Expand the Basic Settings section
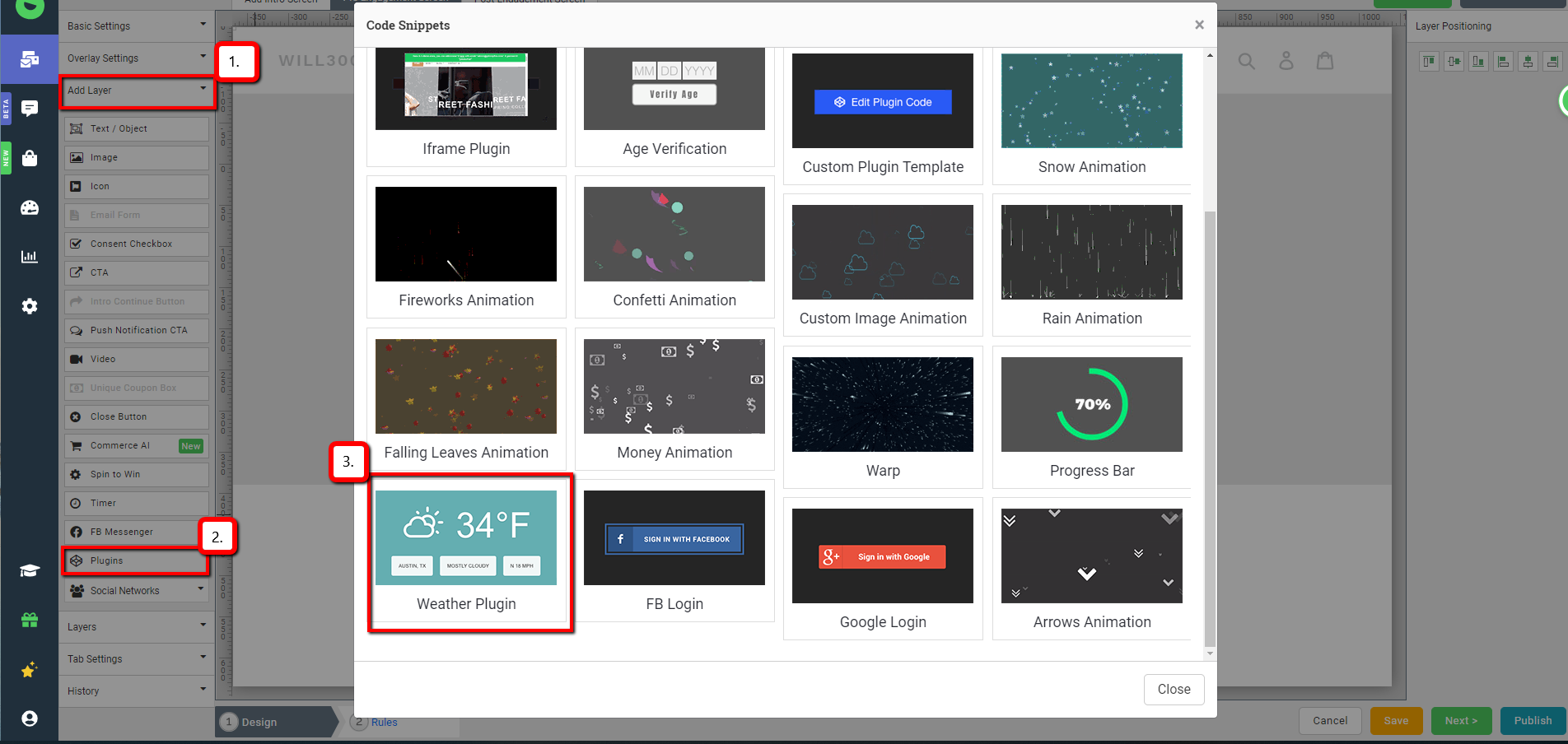The width and height of the screenshot is (1568, 744). point(136,26)
